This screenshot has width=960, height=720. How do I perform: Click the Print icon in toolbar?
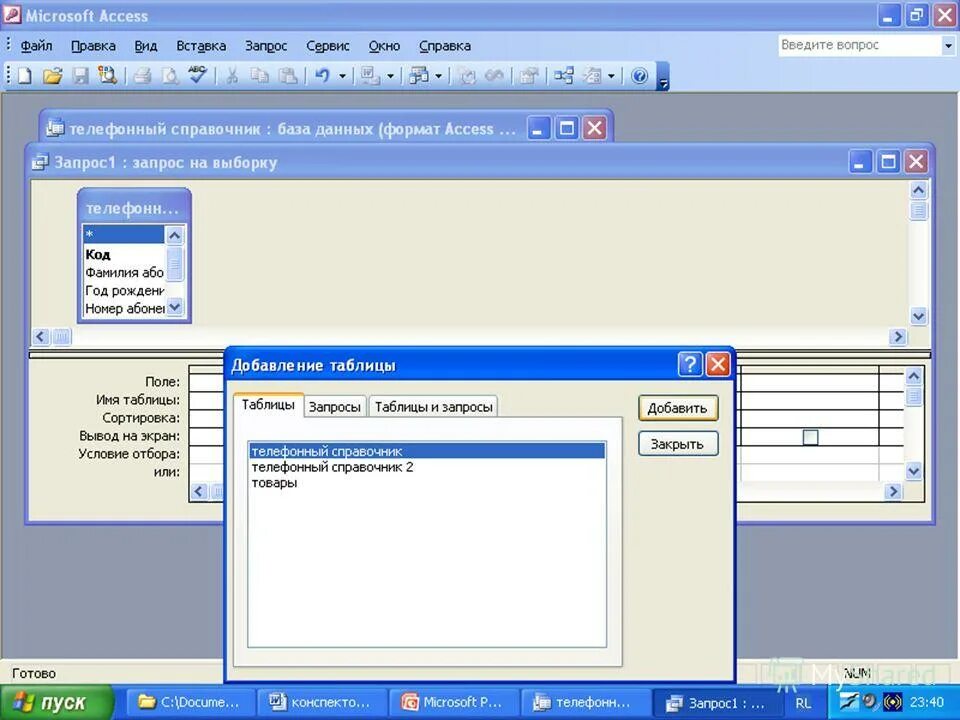click(x=142, y=76)
